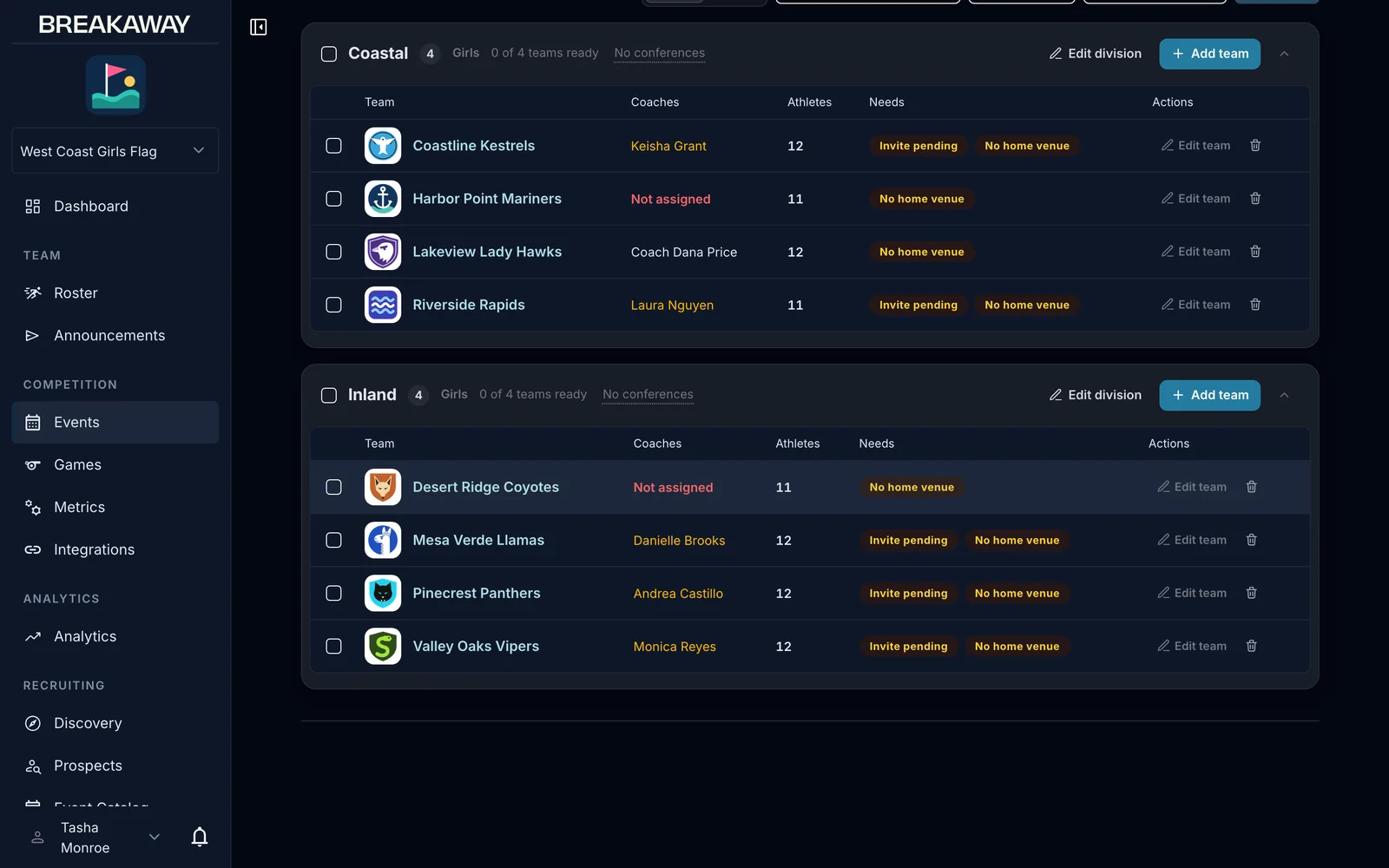
Task: Delete the Valley Oaks Vipers team
Action: pos(1252,646)
